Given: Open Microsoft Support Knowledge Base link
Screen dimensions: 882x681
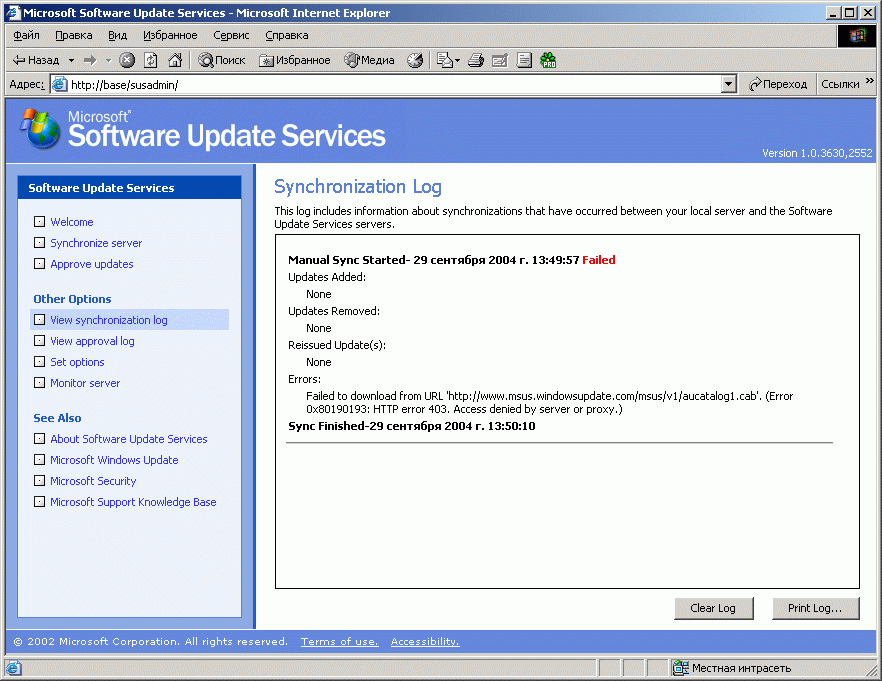Looking at the screenshot, I should pos(133,502).
